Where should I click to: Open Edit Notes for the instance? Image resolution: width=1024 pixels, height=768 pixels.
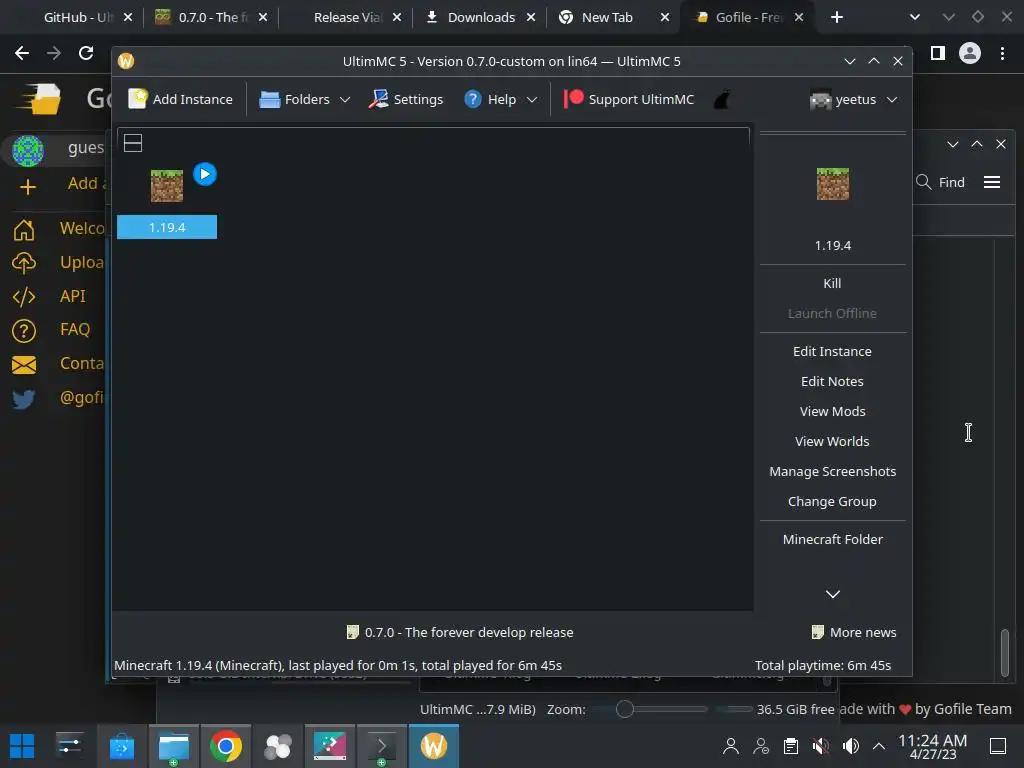pyautogui.click(x=832, y=381)
